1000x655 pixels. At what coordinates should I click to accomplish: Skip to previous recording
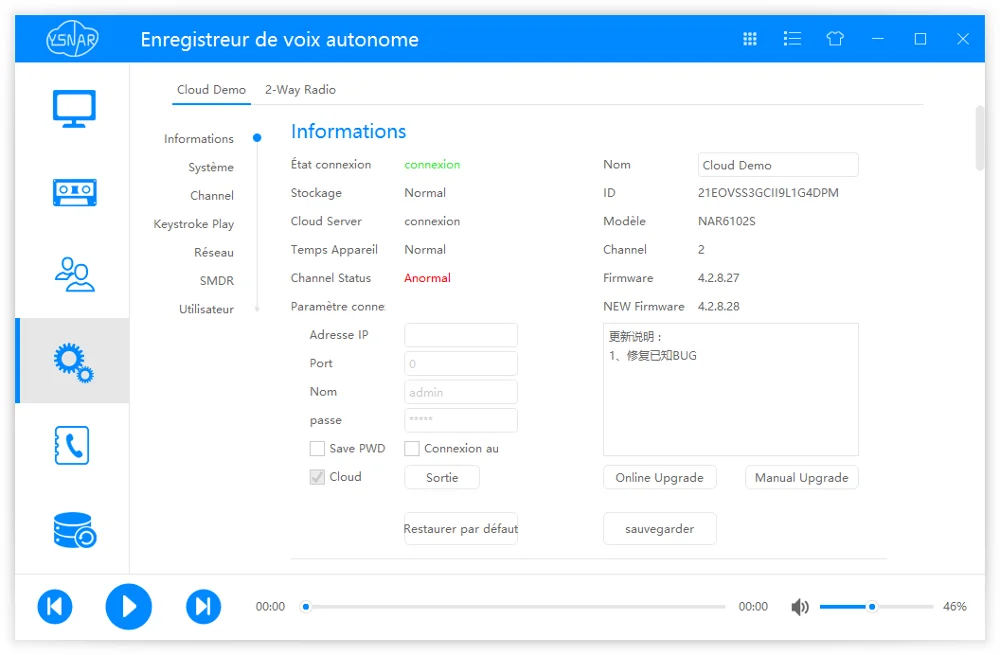55,606
